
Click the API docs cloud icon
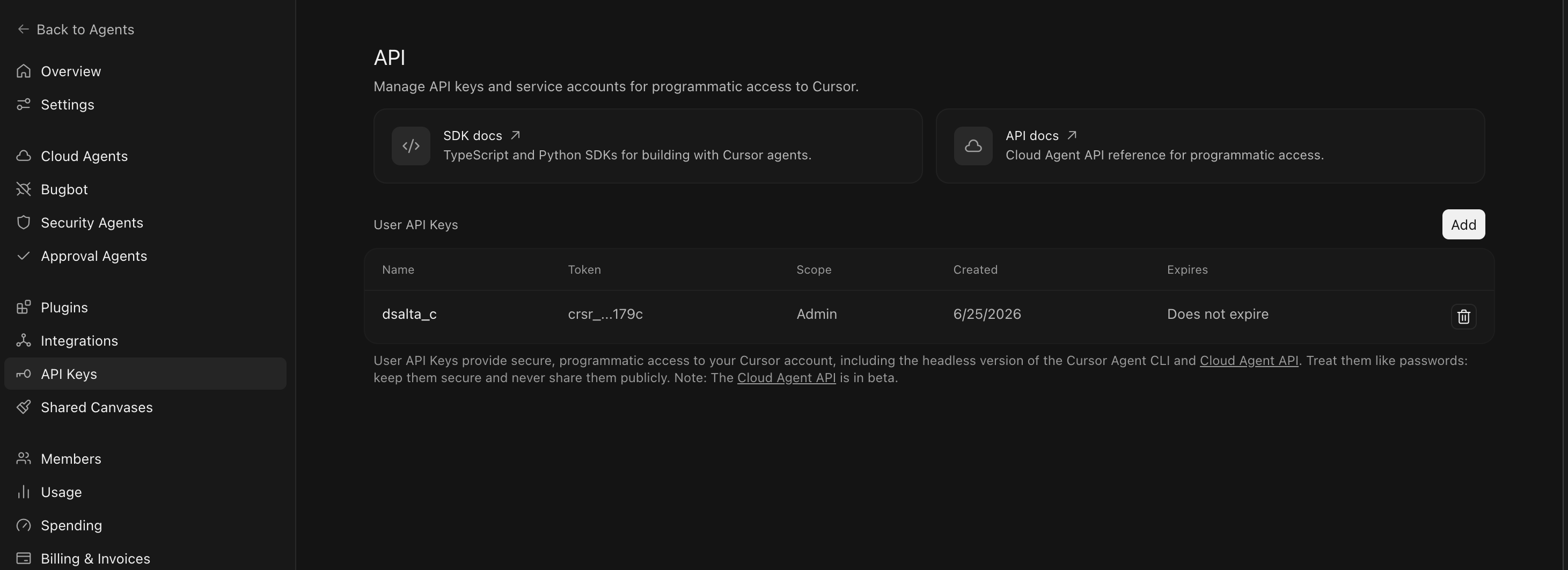coord(973,146)
